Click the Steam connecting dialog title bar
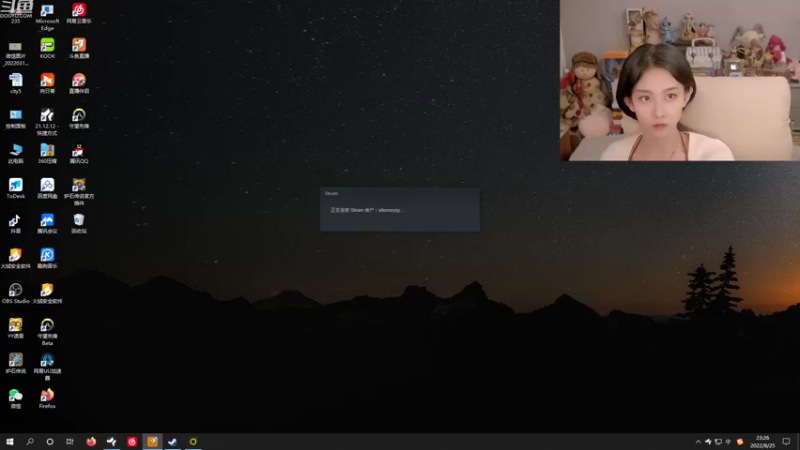The height and width of the screenshot is (450, 800). (x=399, y=193)
